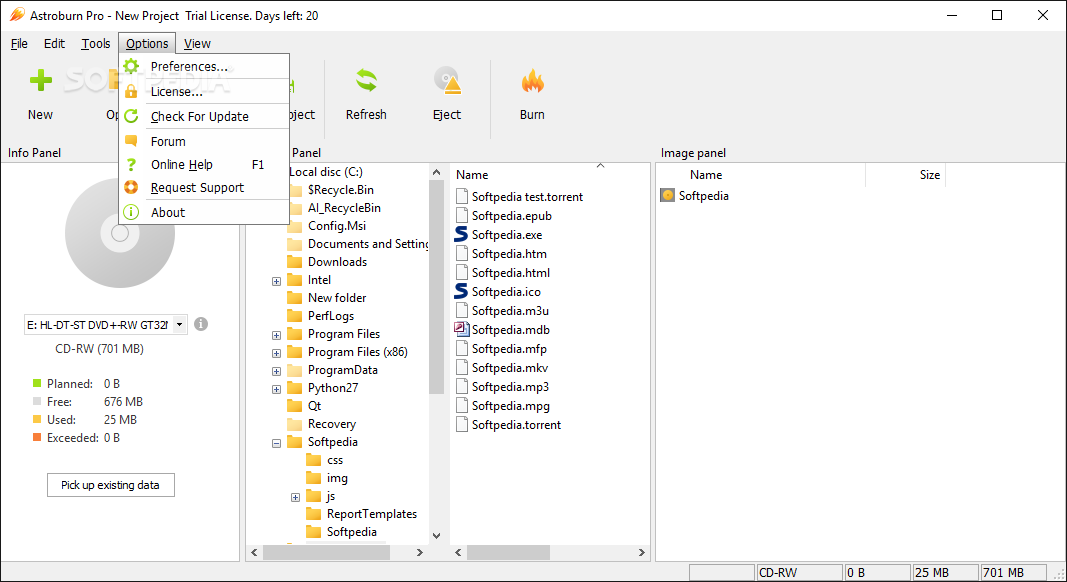Click the drive info icon beside combo box
Viewport: 1067px width, 582px height.
pos(201,324)
